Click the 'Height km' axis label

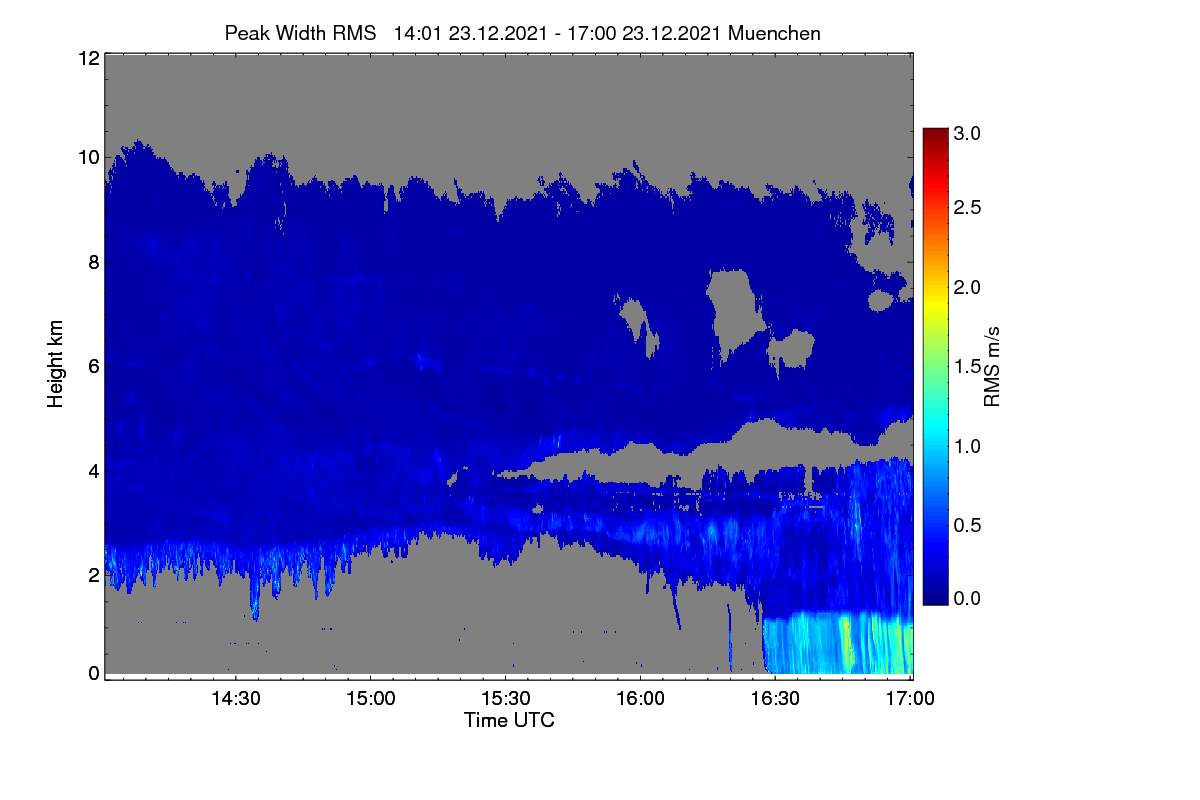pyautogui.click(x=56, y=364)
